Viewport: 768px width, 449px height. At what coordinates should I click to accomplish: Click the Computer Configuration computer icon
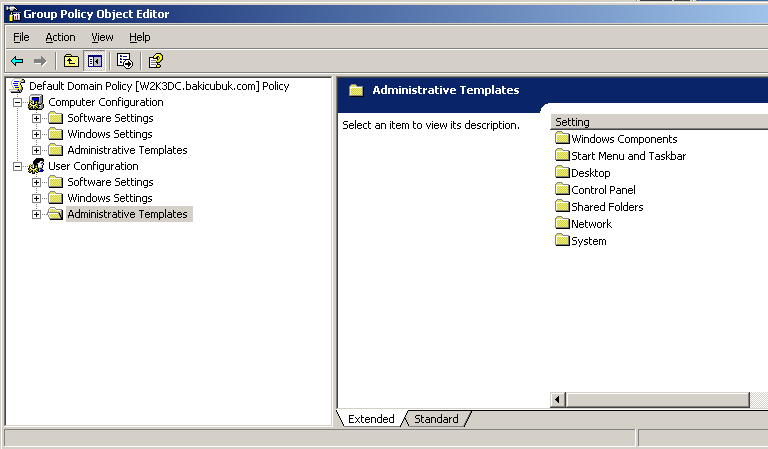tap(36, 102)
